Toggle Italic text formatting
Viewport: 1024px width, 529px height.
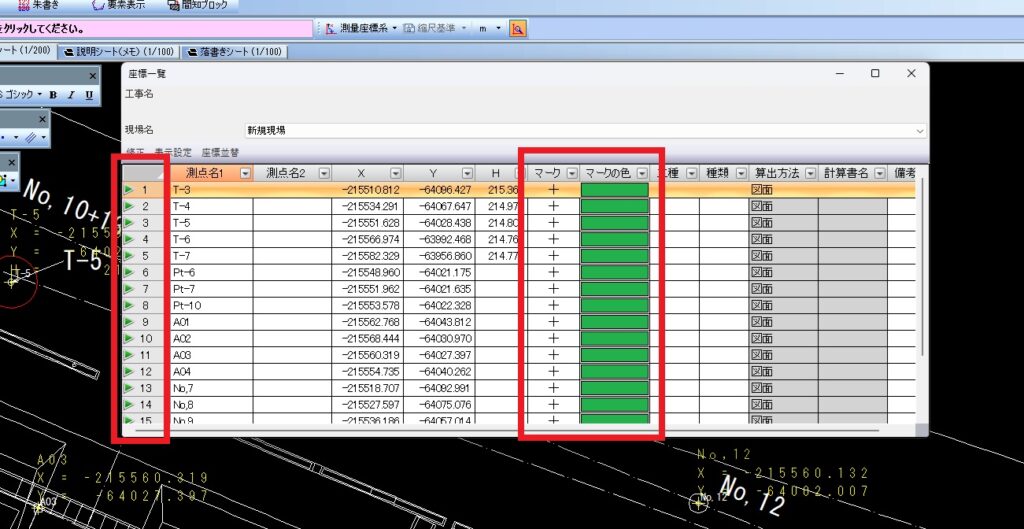pos(72,95)
